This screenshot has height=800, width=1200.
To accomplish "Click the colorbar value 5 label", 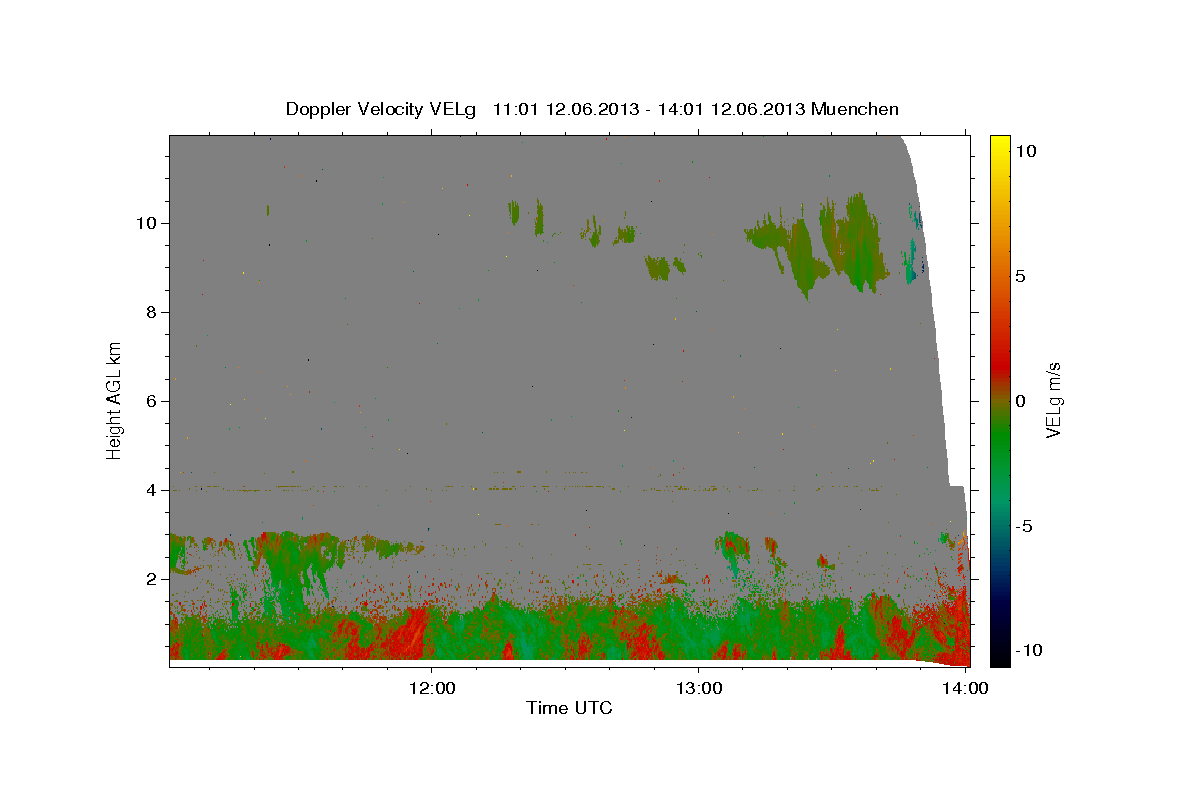I will click(x=1021, y=276).
